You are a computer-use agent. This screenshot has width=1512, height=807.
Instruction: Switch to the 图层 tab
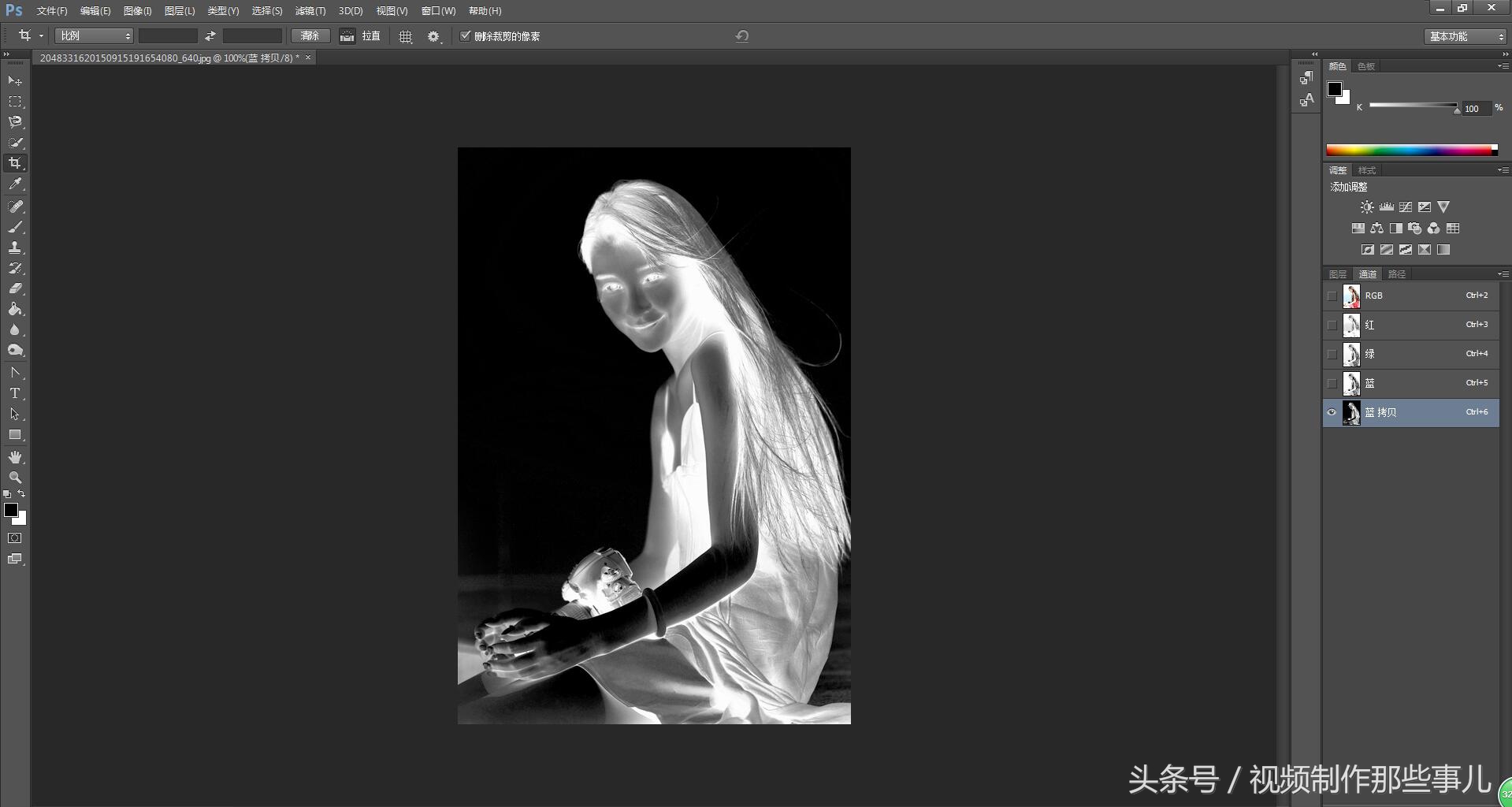1338,274
